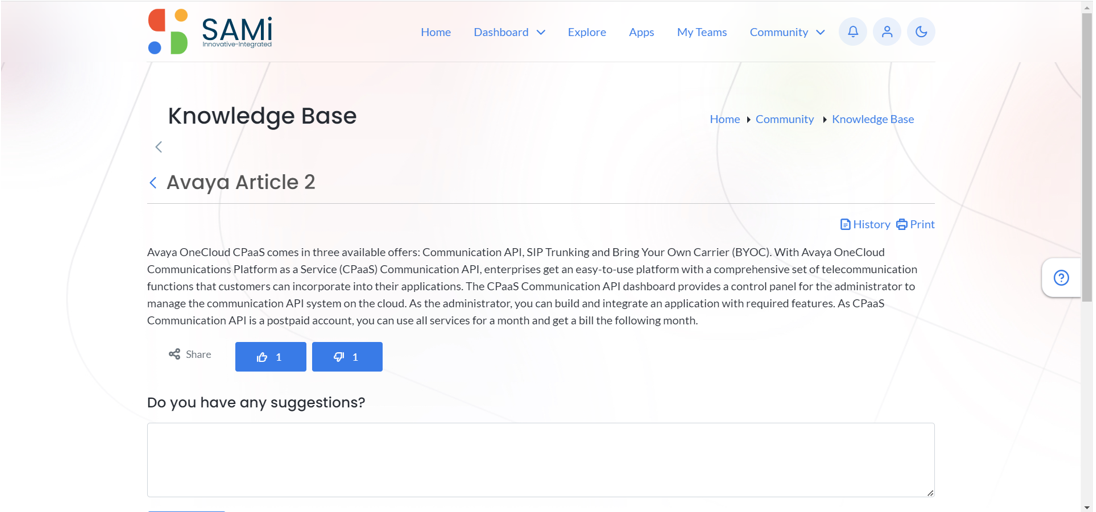Viewport: 1096px width, 512px height.
Task: Click into the suggestions text box
Action: pos(541,460)
